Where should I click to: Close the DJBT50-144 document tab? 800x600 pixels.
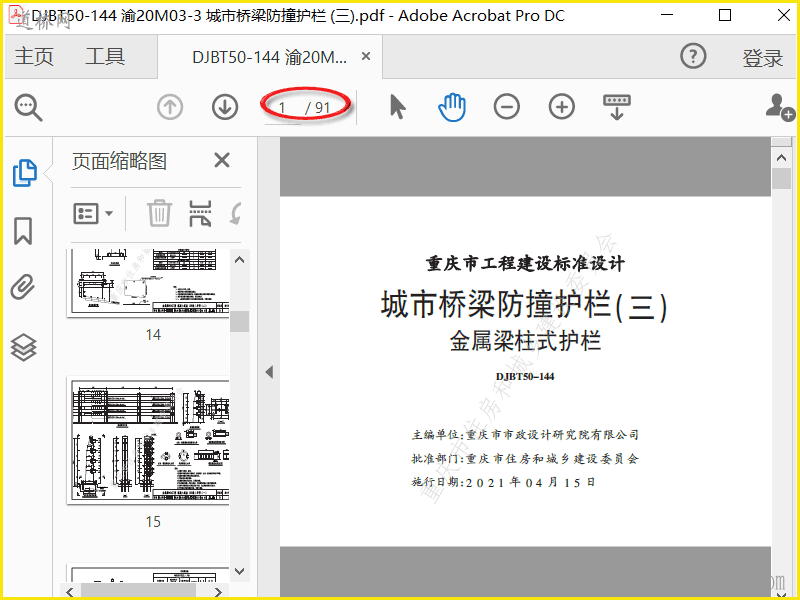[x=366, y=56]
